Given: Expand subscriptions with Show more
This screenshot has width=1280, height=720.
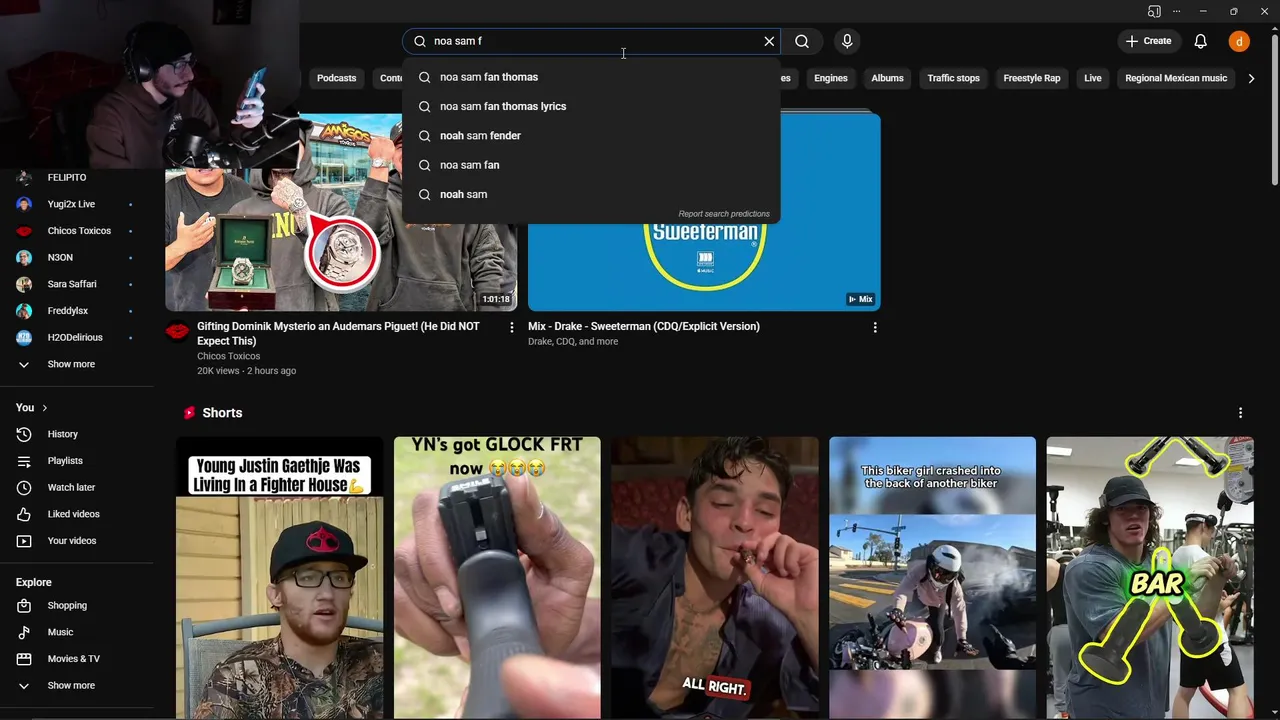Looking at the screenshot, I should point(76,364).
